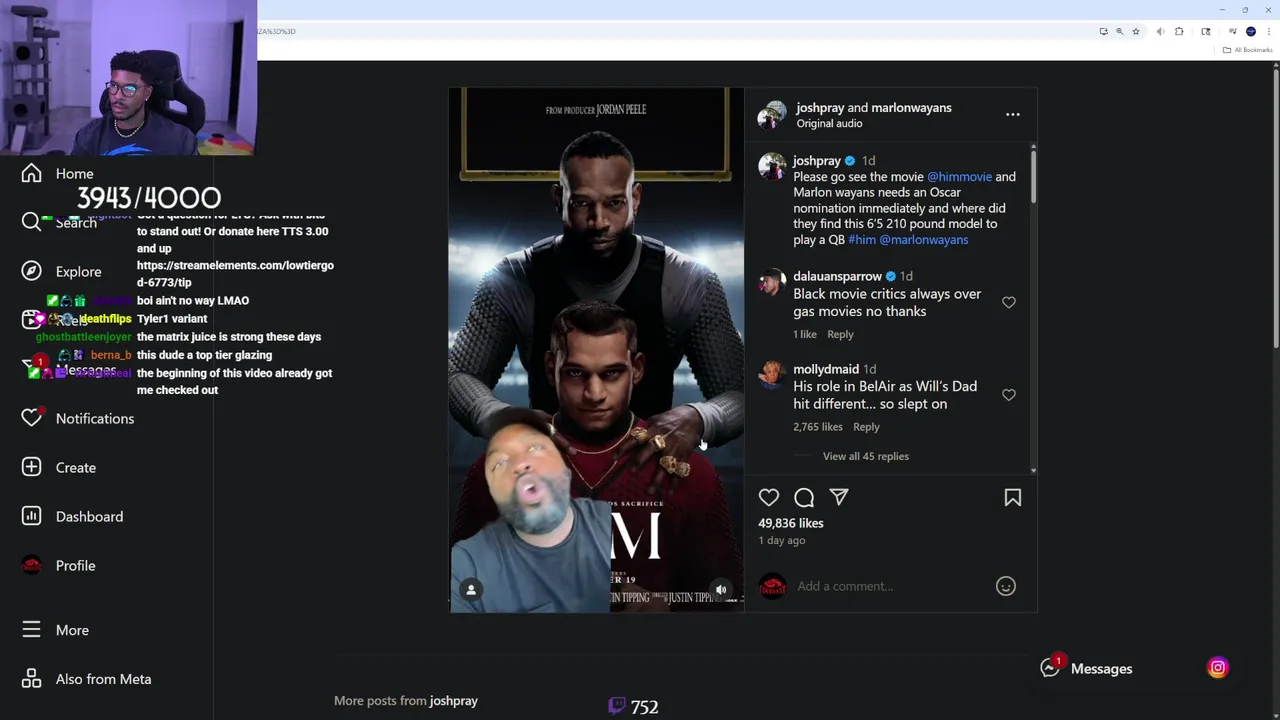The height and width of the screenshot is (720, 1280).
Task: Toggle video sound speaker icon
Action: (721, 590)
